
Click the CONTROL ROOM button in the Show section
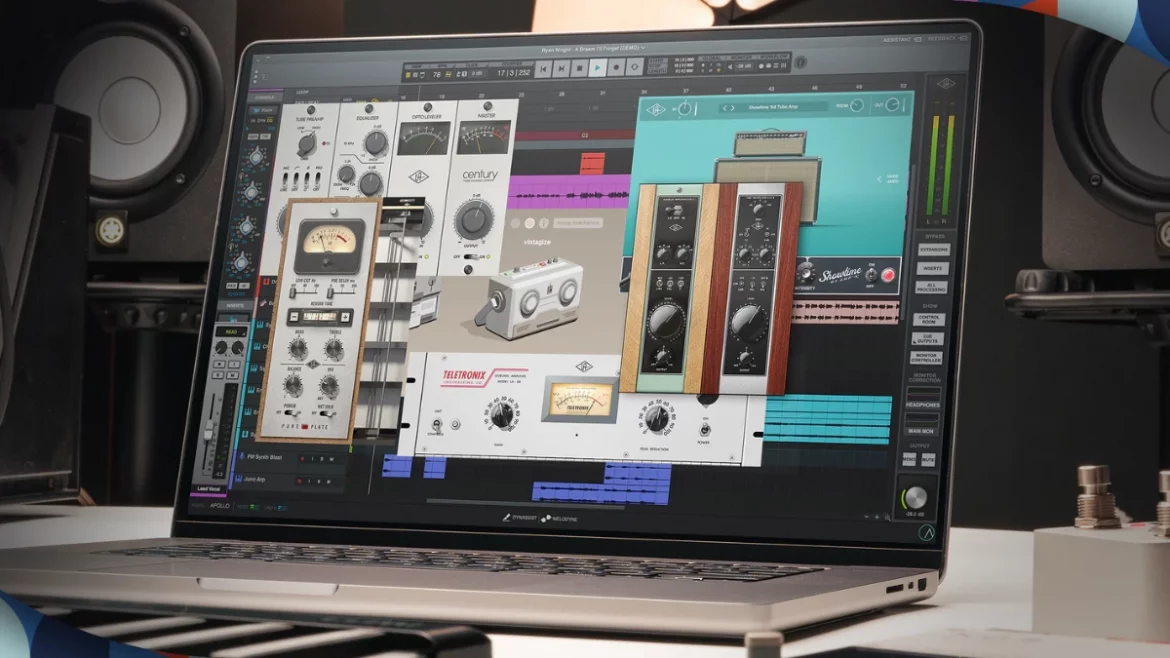point(928,320)
